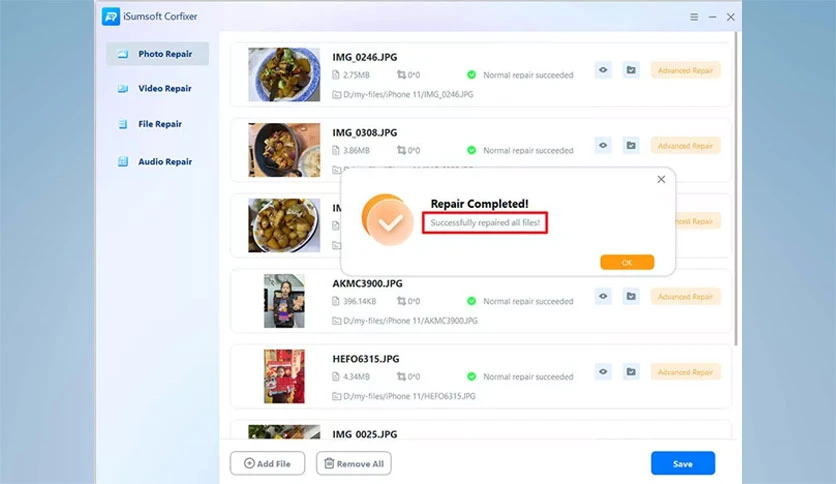Click the 3.86MB file size text
Viewport: 836px width, 484px height.
(356, 150)
